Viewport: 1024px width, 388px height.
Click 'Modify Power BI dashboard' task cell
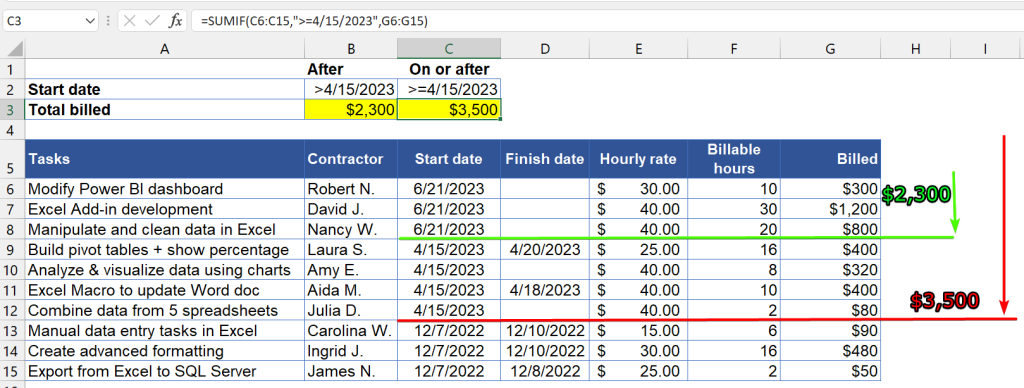(164, 189)
